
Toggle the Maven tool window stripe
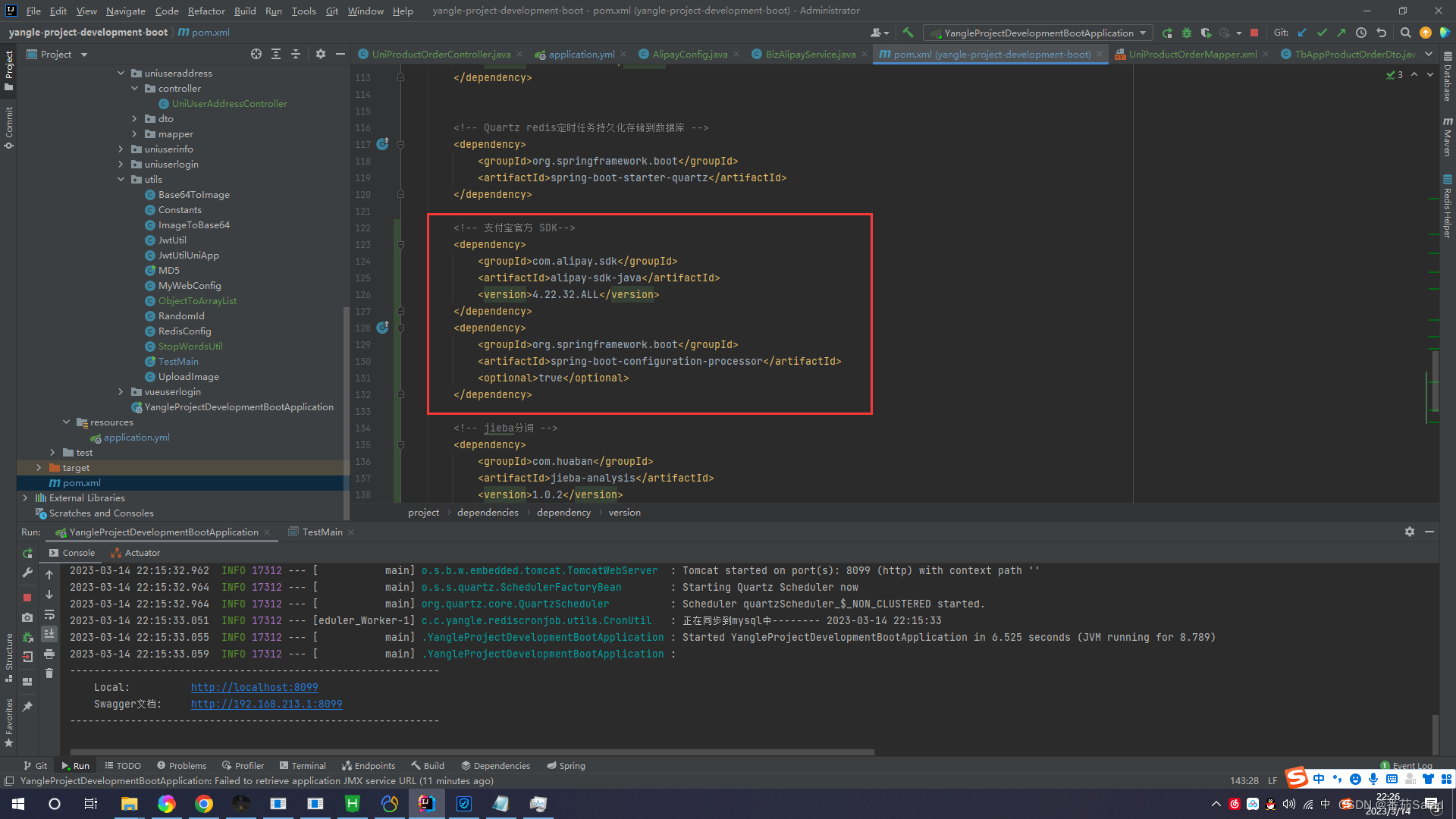click(1447, 136)
